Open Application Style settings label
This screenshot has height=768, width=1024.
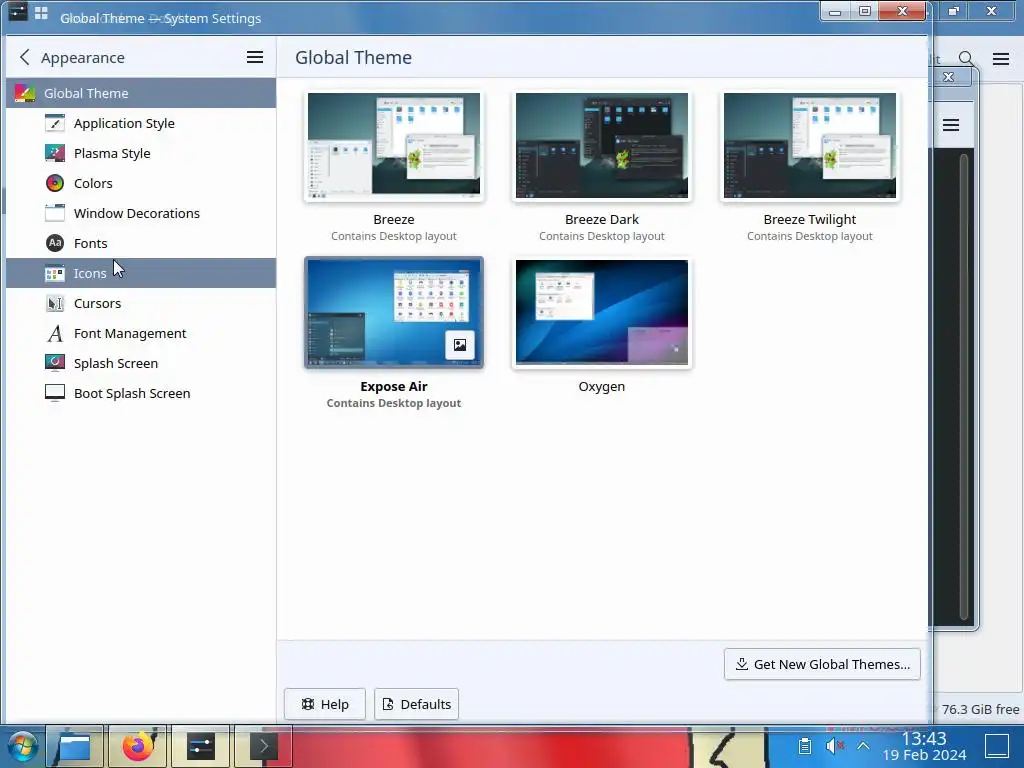click(124, 123)
